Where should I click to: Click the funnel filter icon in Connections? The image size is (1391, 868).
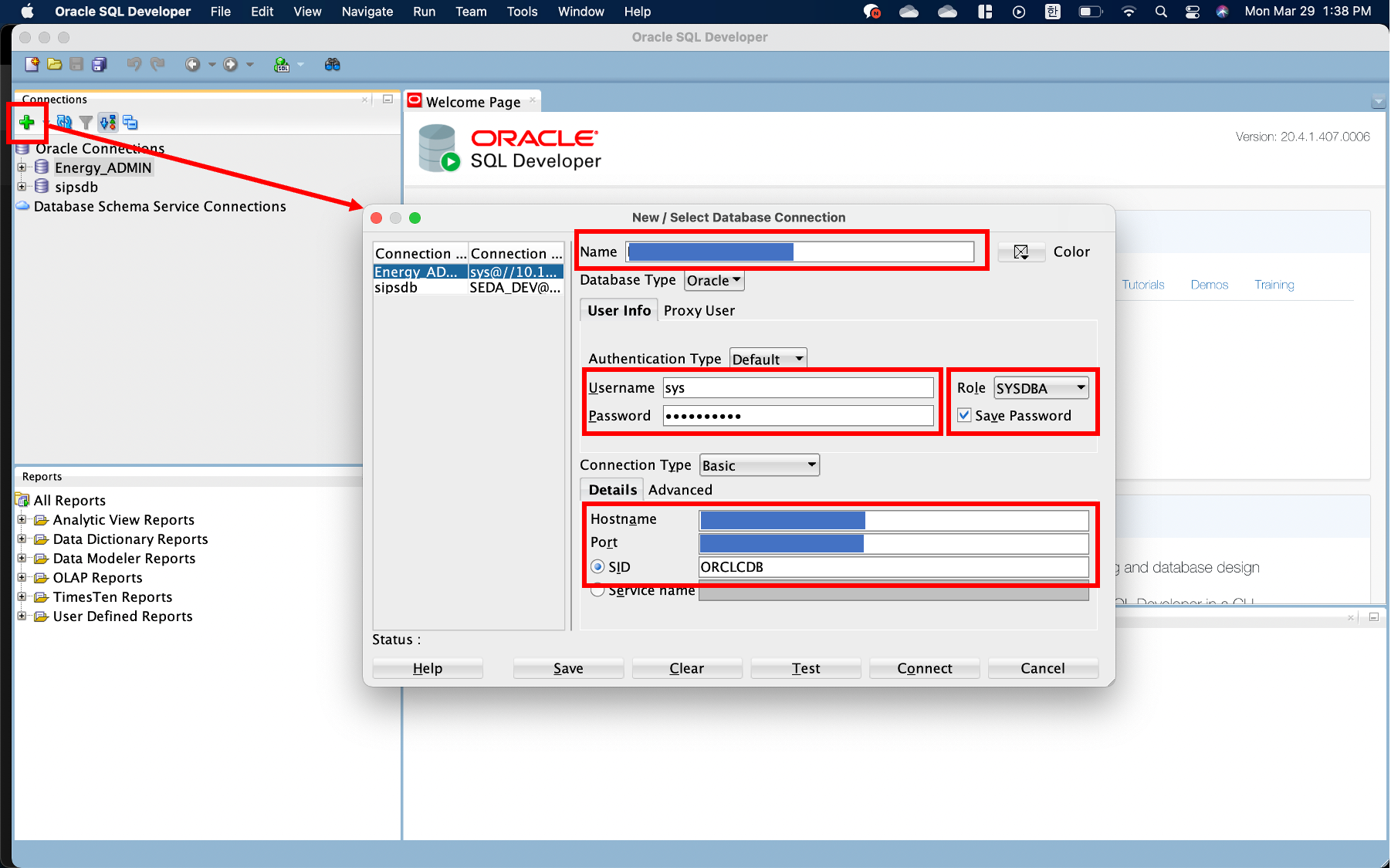pyautogui.click(x=86, y=122)
